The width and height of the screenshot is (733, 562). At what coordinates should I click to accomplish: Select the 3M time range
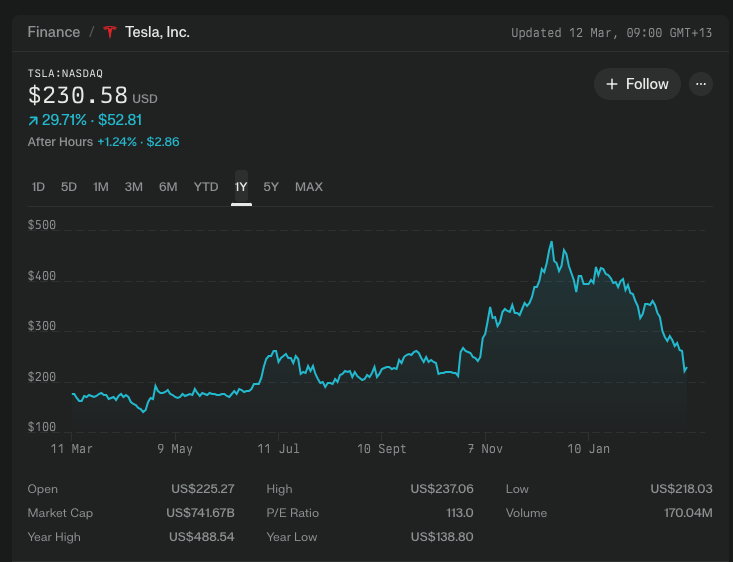point(134,187)
